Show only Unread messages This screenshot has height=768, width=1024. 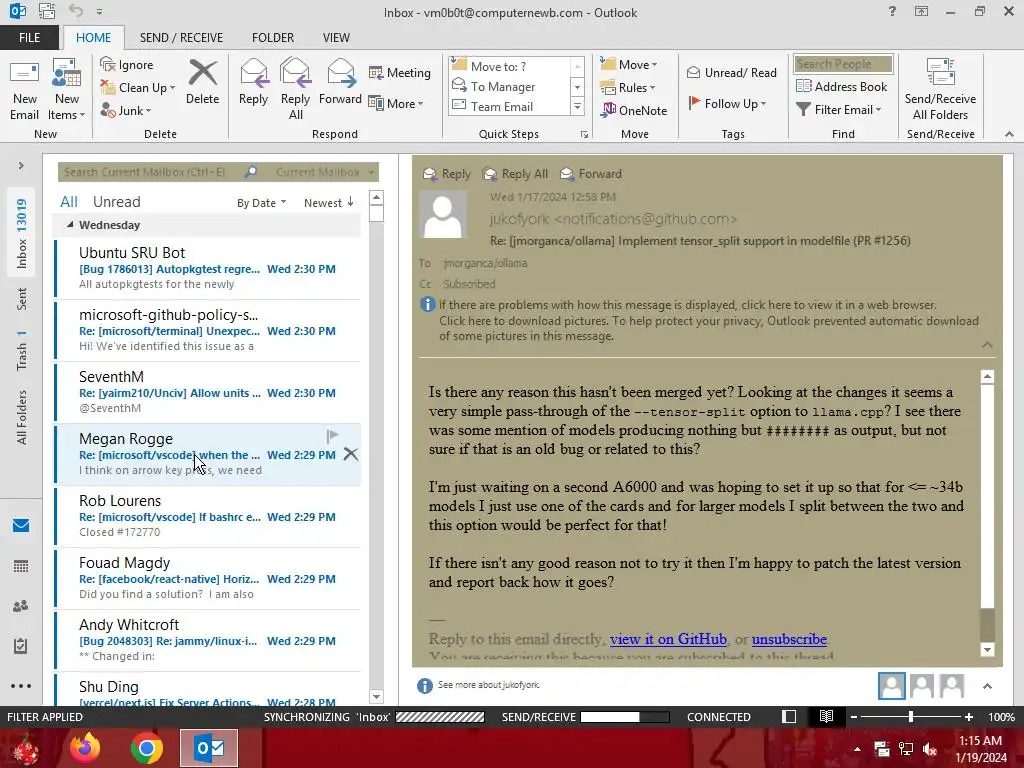point(116,202)
